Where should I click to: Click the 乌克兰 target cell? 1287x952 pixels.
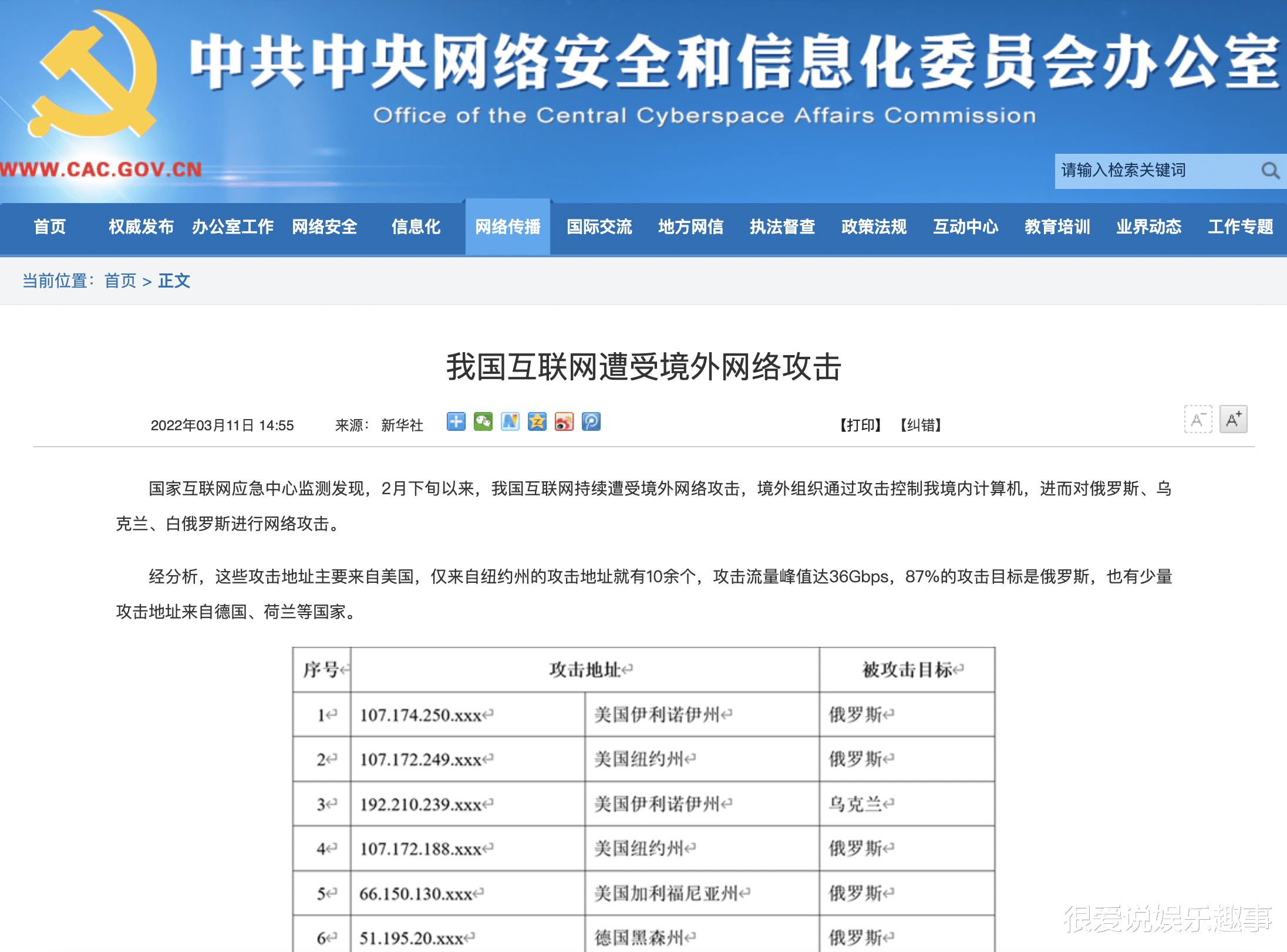(x=907, y=804)
